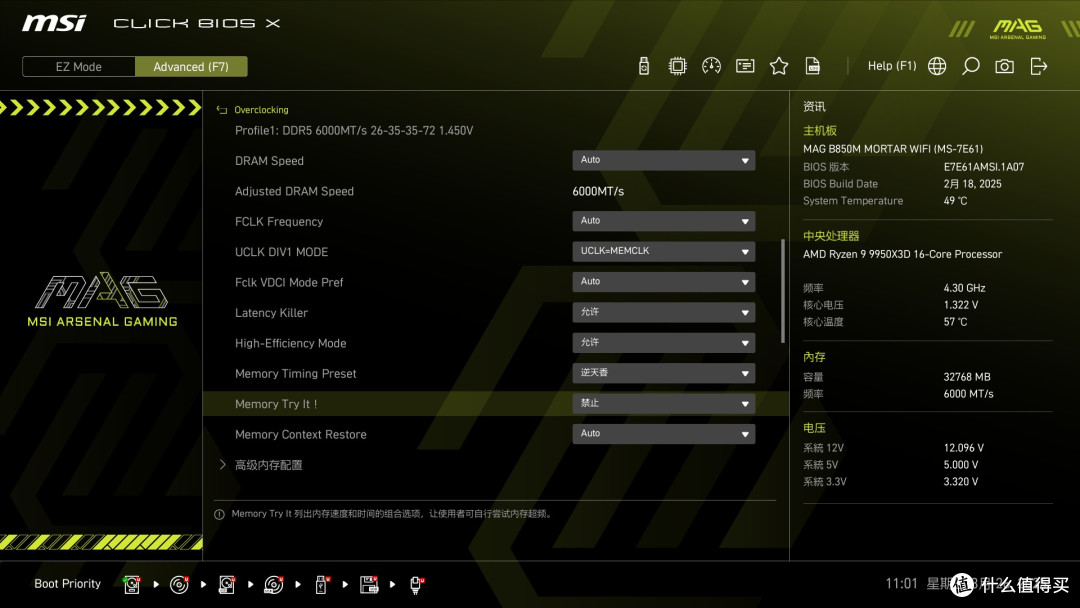Take a screenshot with the camera icon

(1004, 66)
